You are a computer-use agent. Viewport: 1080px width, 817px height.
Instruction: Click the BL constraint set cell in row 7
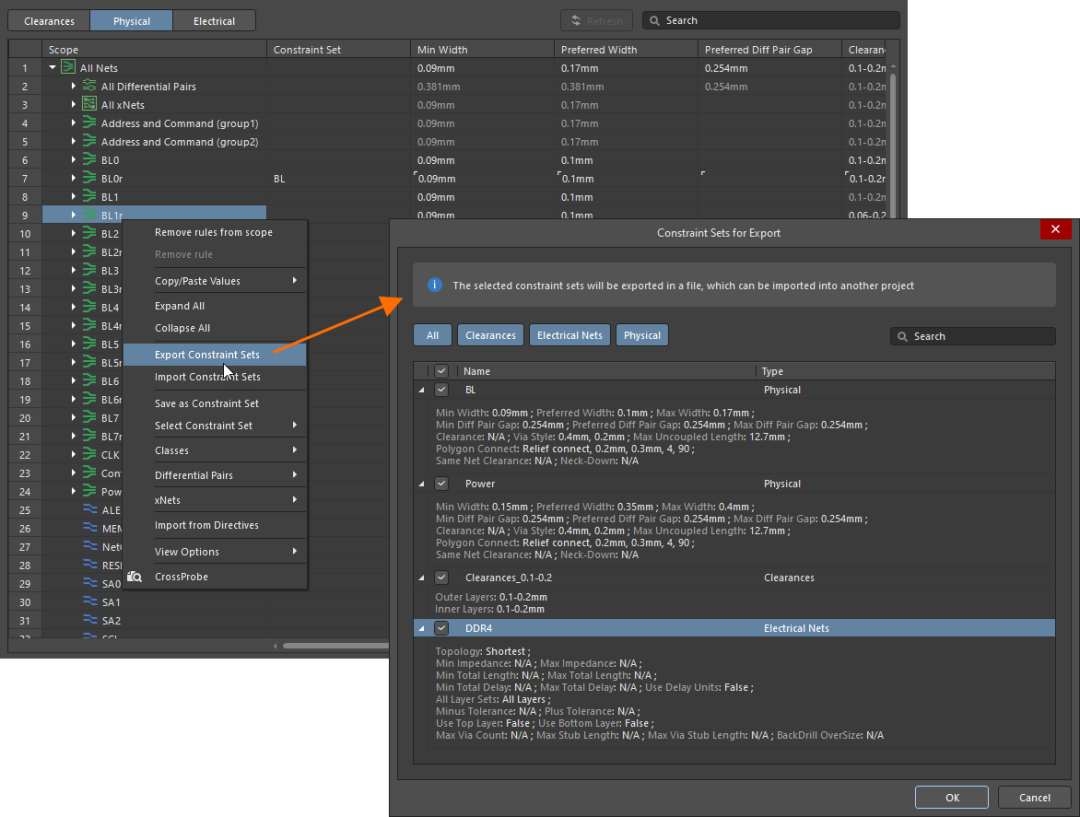coord(338,178)
